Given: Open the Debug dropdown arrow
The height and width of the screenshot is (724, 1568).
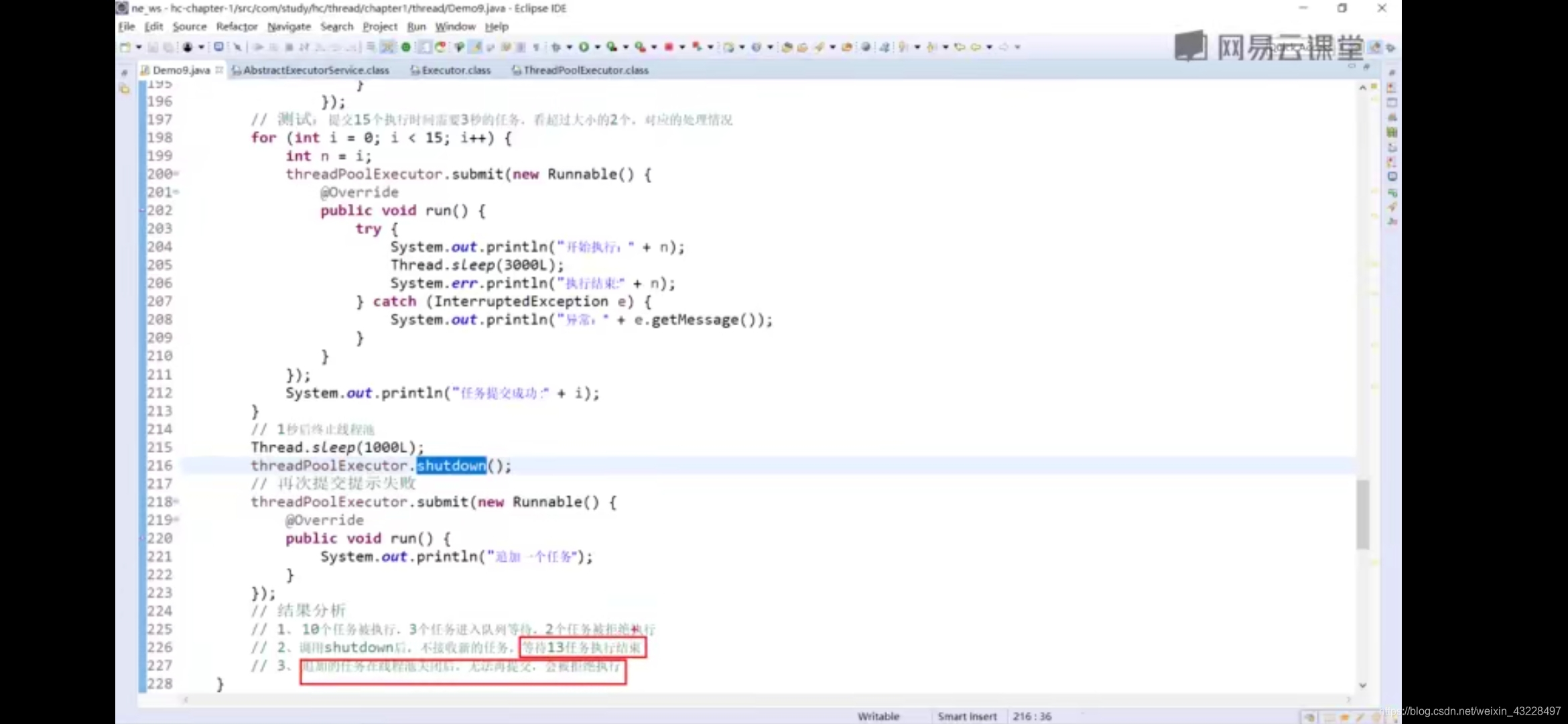Looking at the screenshot, I should 569,47.
